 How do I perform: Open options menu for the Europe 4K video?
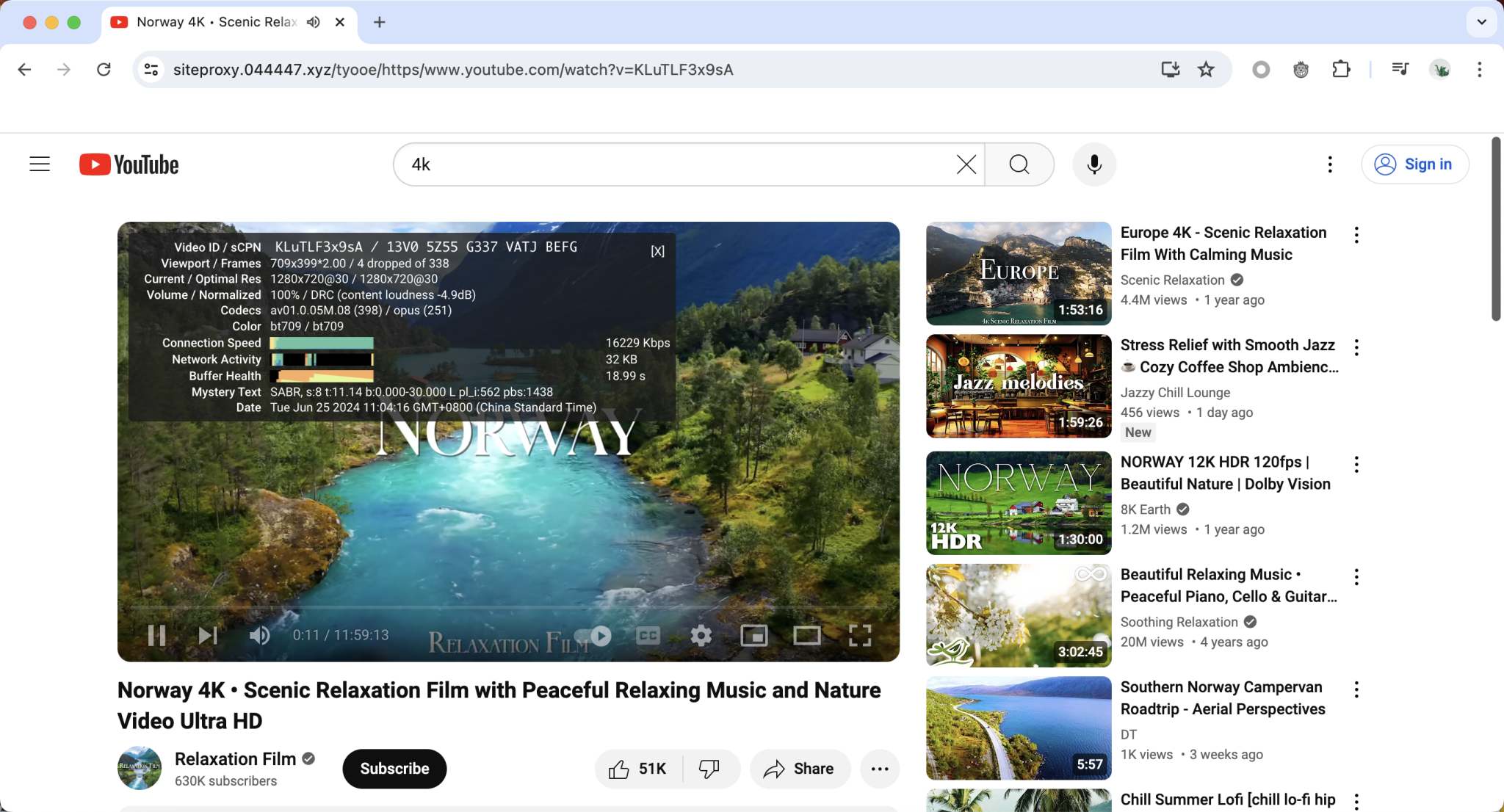1356,234
